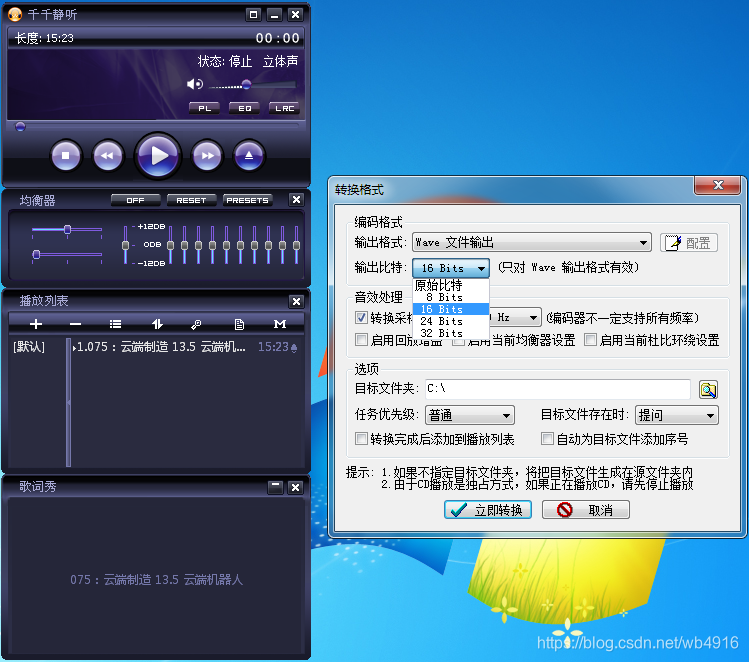749x662 pixels.
Task: Enable 自动为目标文件添加序号 checkbox
Action: 547,438
